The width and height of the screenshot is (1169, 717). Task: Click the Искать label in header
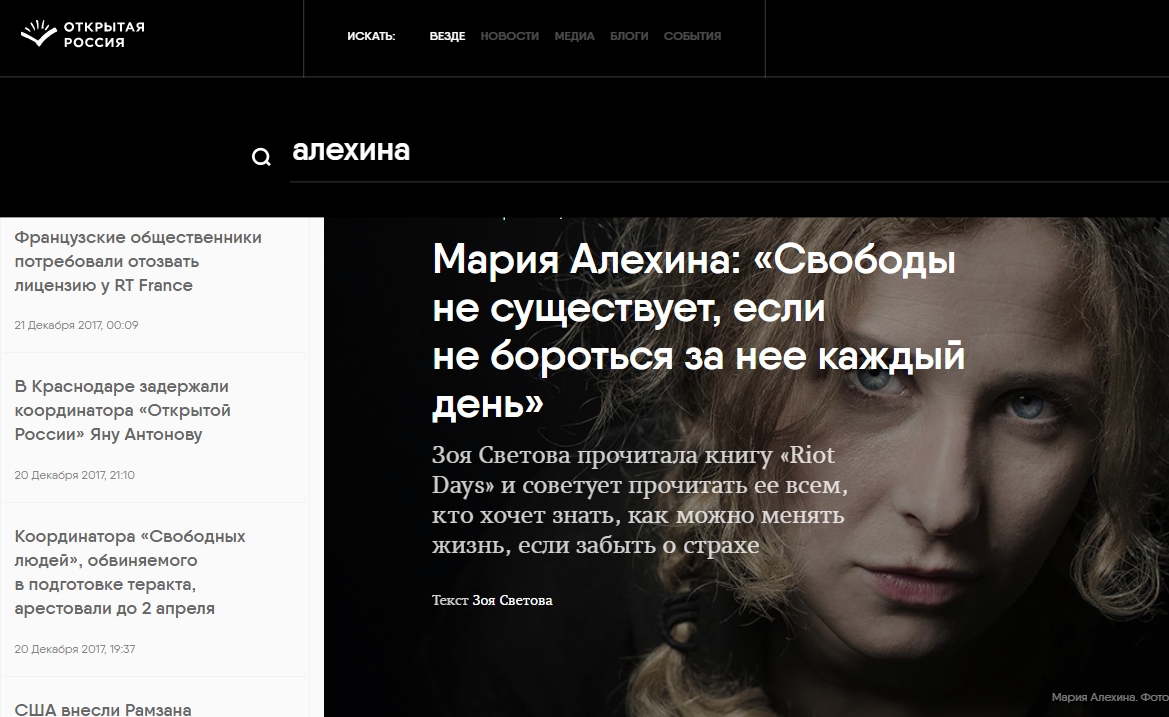[371, 36]
